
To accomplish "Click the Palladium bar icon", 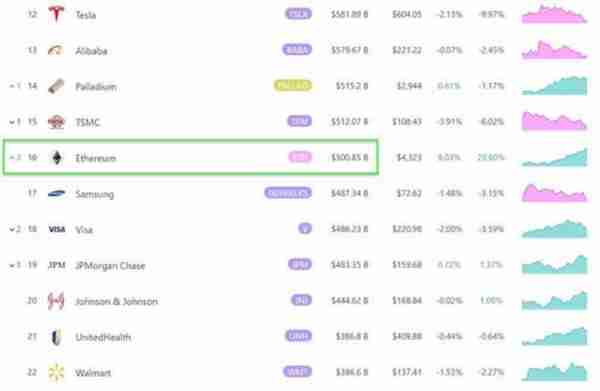I will tap(56, 86).
